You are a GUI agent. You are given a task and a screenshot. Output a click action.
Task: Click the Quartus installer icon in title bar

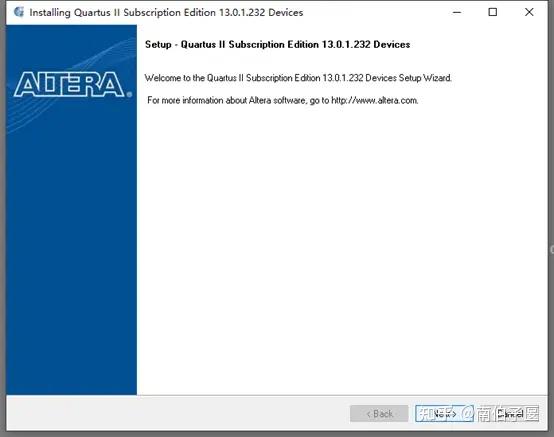tap(19, 12)
